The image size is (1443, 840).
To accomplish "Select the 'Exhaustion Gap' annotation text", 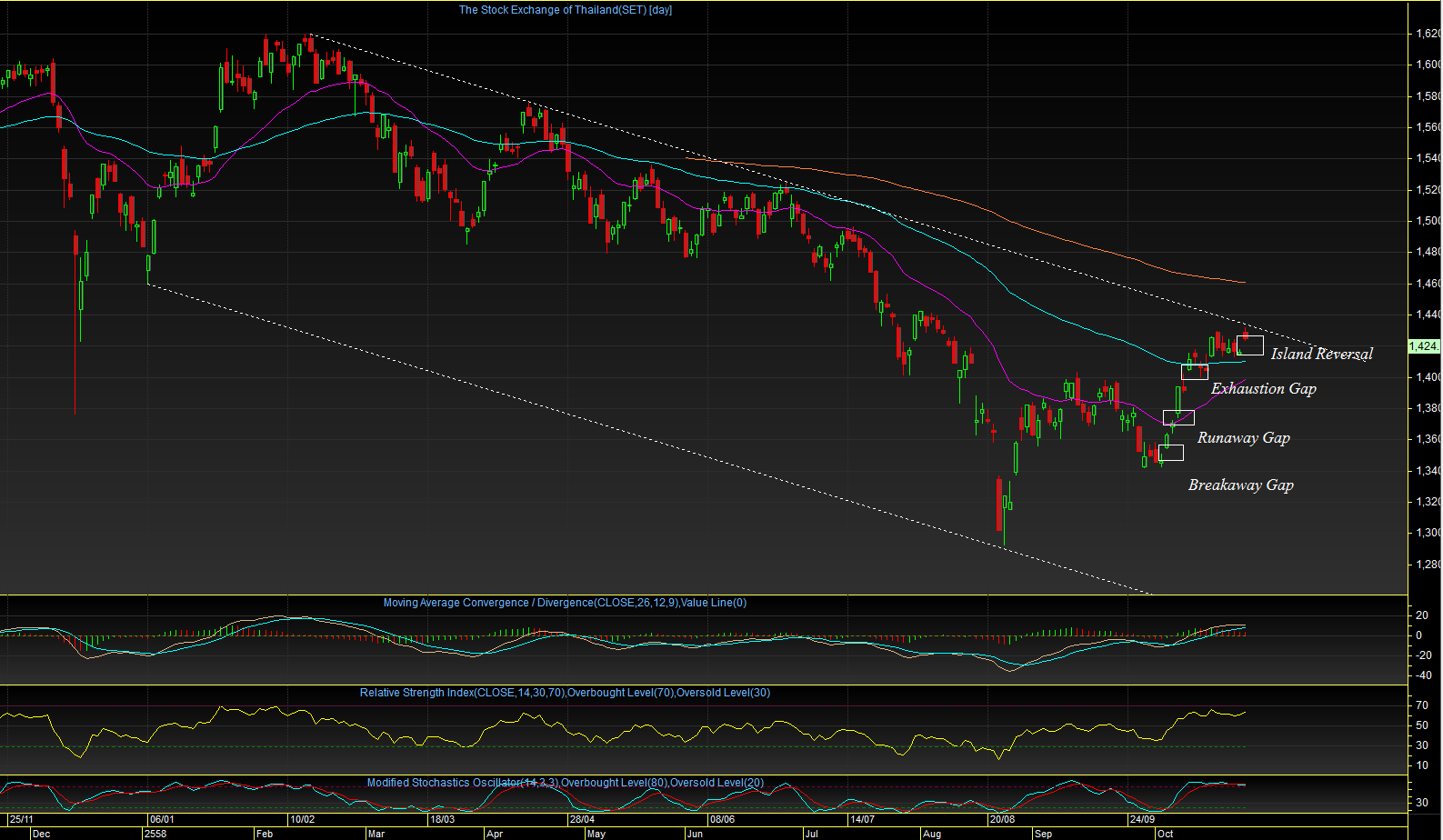I will (x=1264, y=388).
